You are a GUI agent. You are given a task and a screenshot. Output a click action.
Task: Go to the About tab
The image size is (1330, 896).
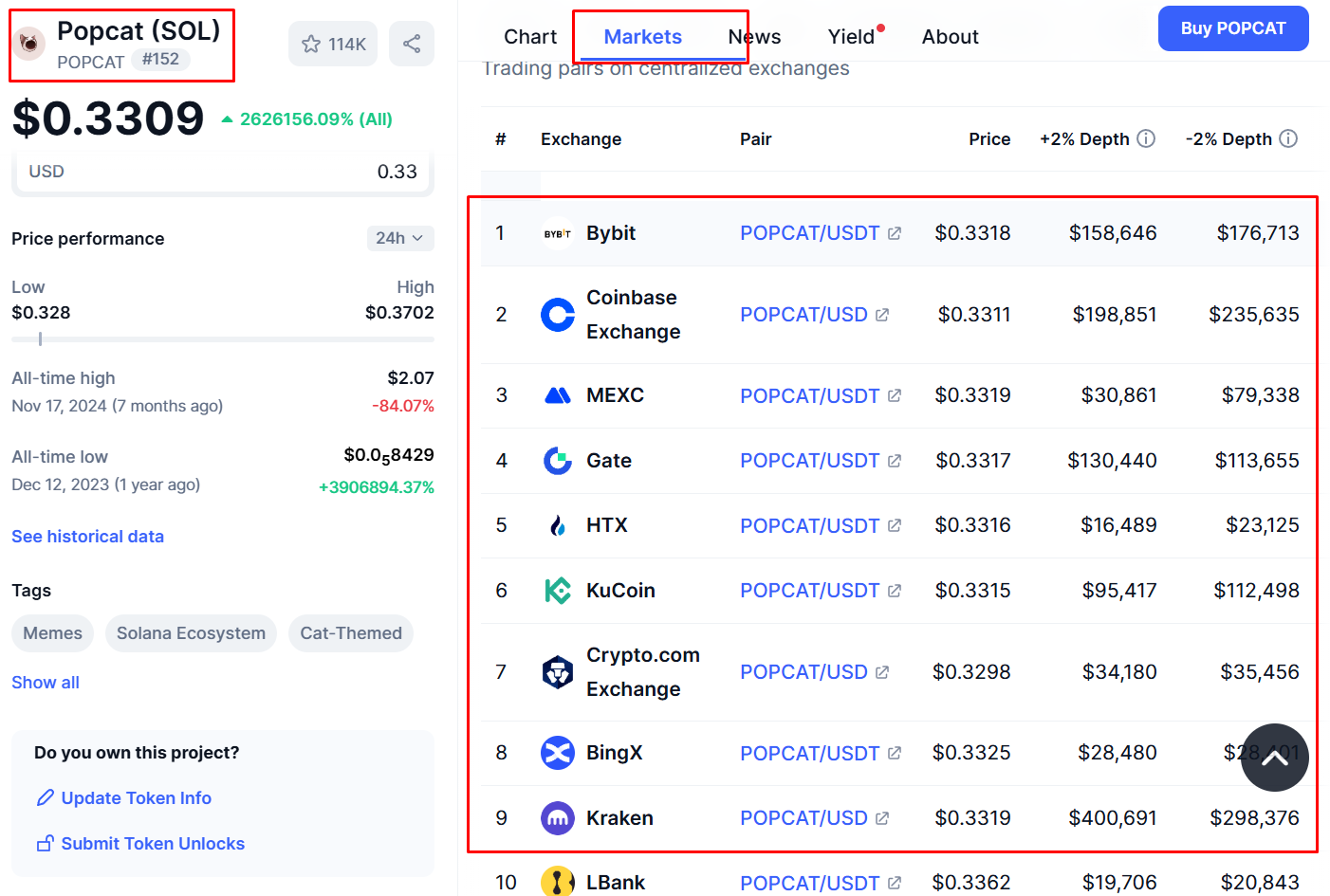950,37
